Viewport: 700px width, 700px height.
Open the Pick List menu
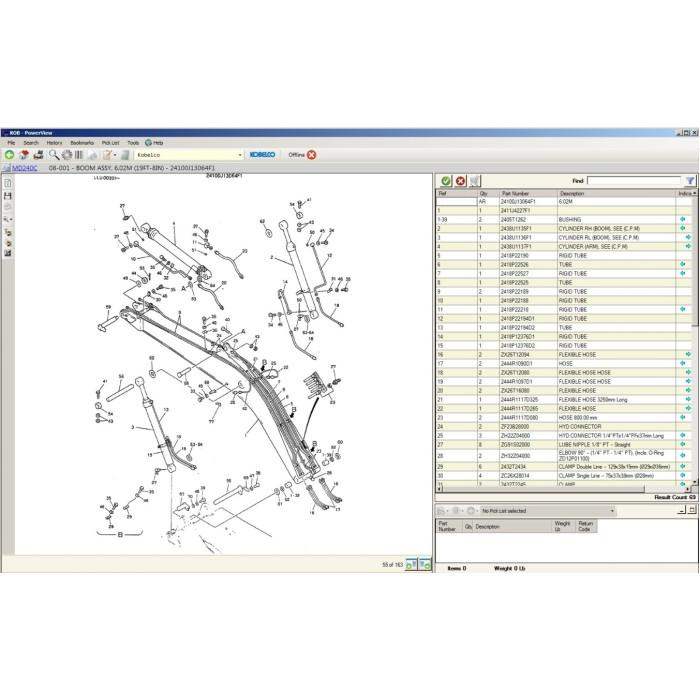tap(110, 143)
